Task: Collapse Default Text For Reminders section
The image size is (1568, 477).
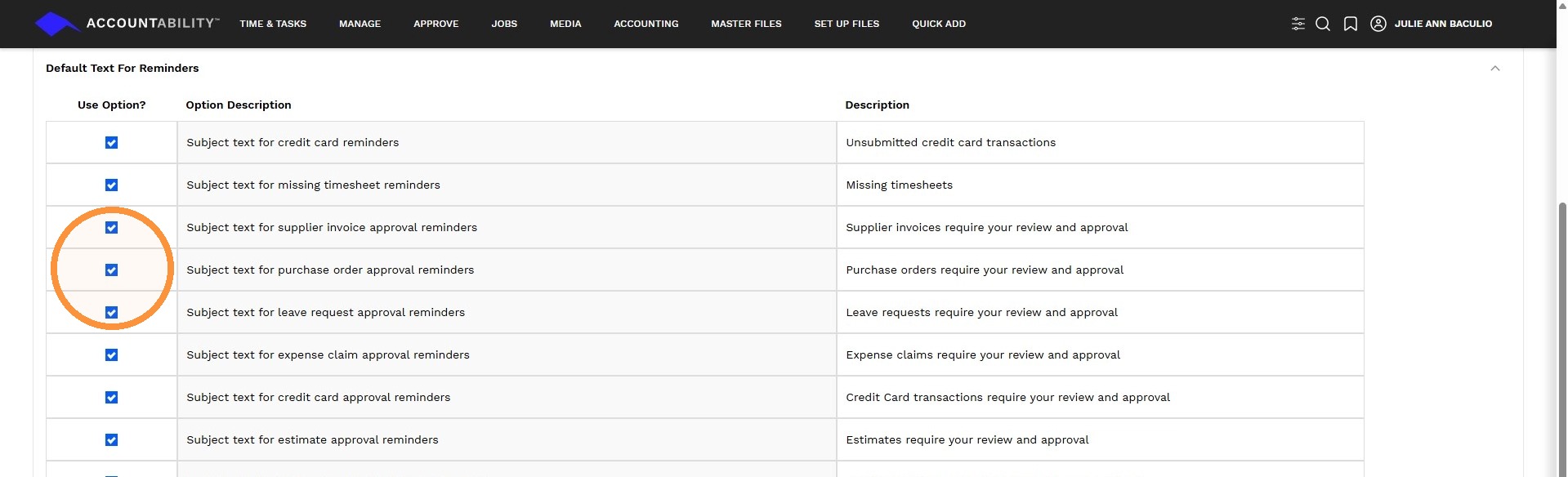Action: pyautogui.click(x=1495, y=68)
